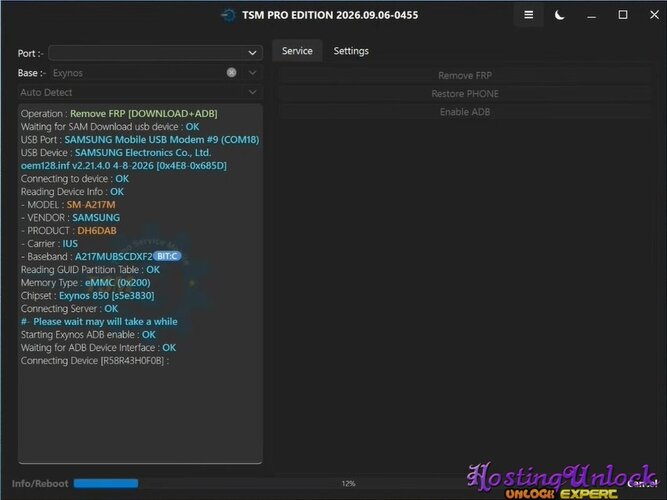Click the 12% progress bar

coord(348,483)
